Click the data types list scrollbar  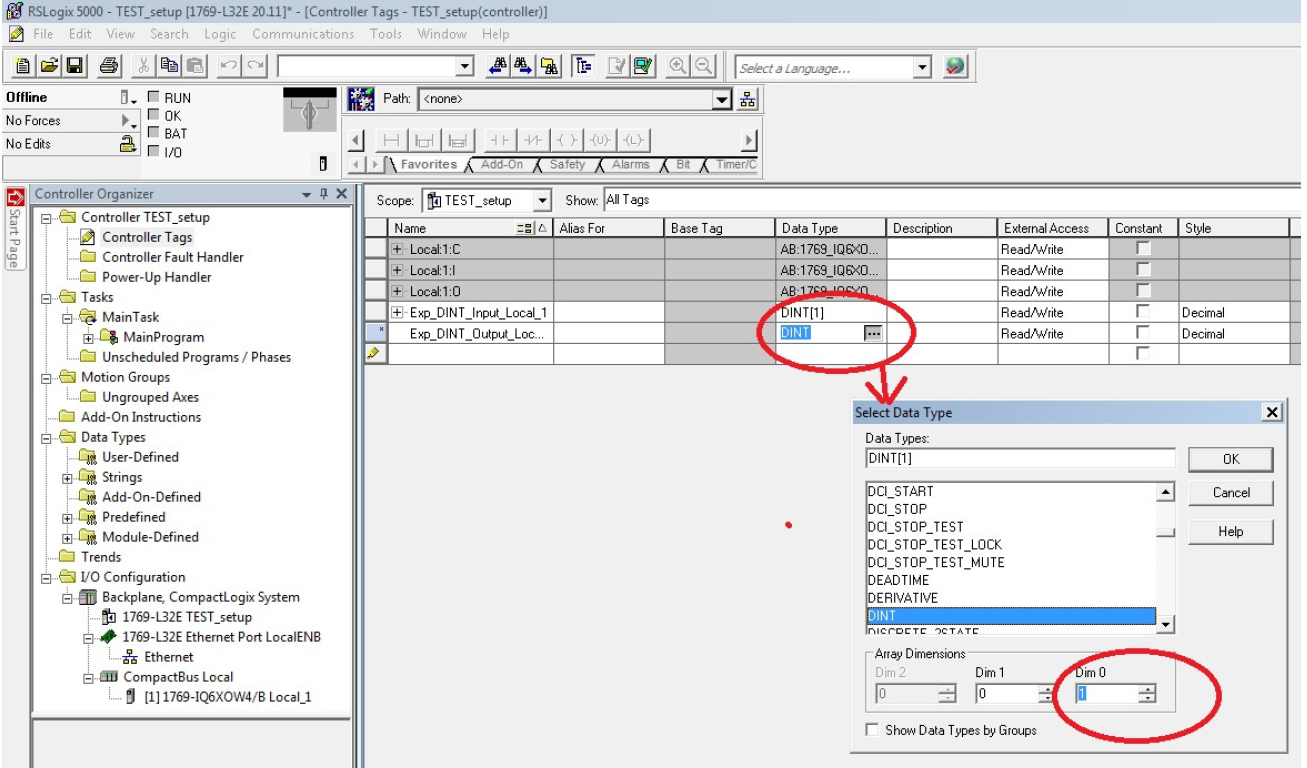(1165, 558)
